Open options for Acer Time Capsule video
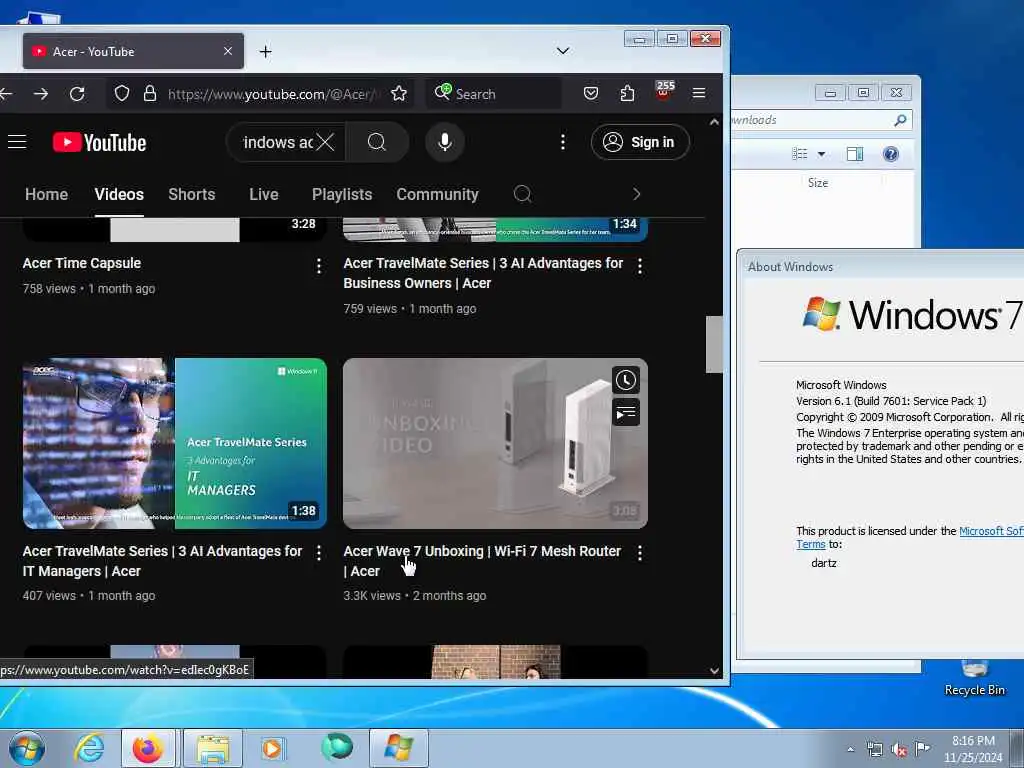The width and height of the screenshot is (1024, 768). [319, 266]
